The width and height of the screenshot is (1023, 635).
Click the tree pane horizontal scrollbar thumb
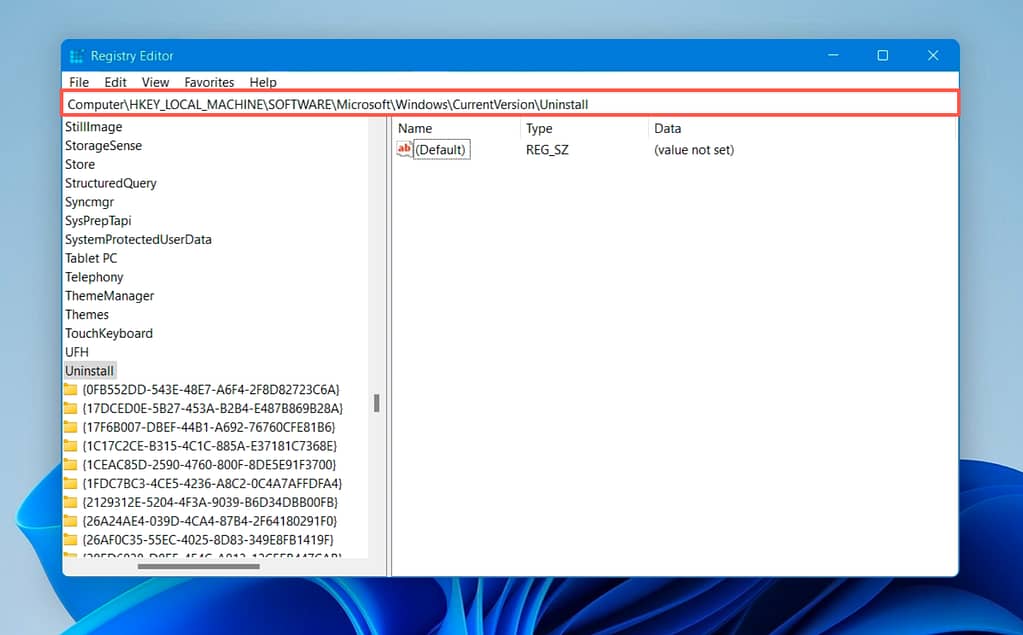(x=199, y=566)
